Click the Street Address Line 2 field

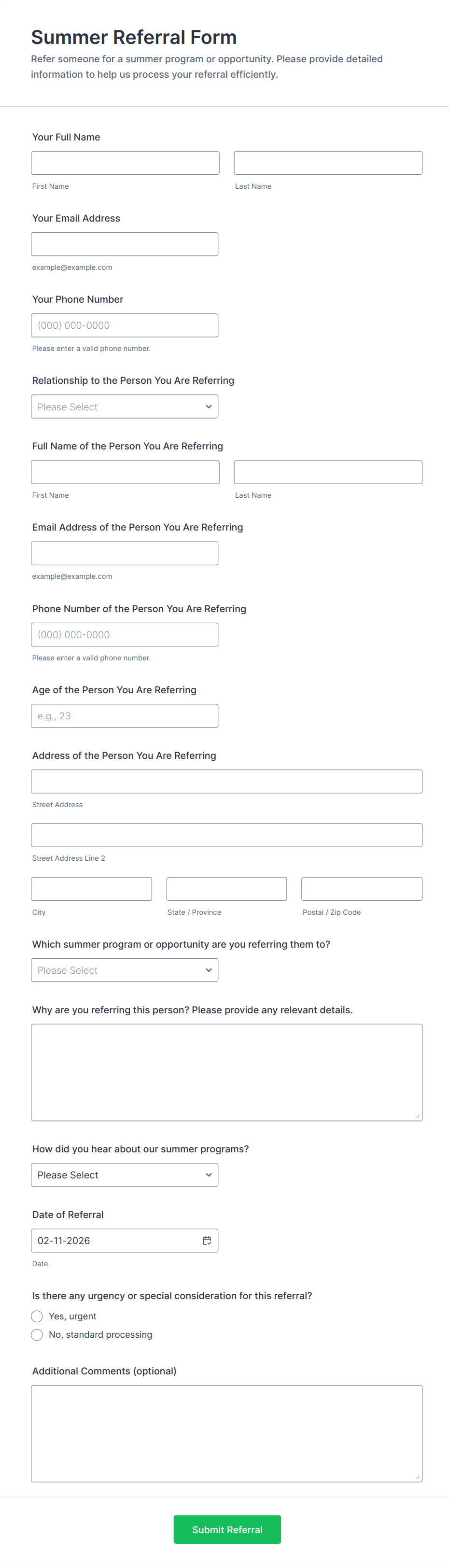(x=226, y=835)
